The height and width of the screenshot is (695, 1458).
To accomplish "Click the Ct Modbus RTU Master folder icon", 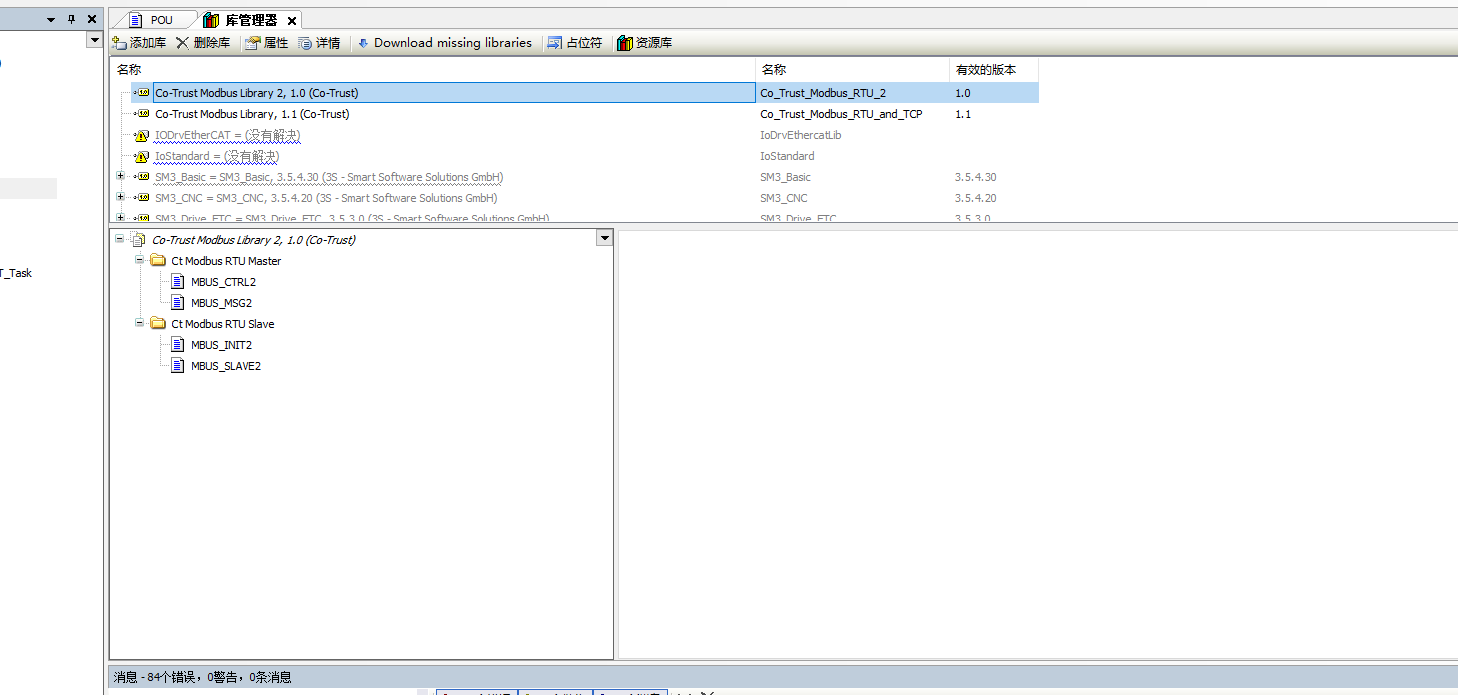I will pos(158,261).
